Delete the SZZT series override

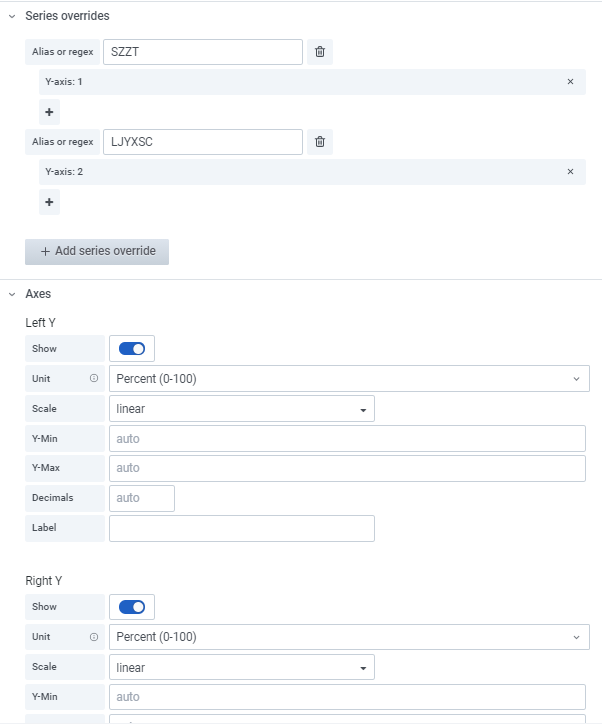coord(320,52)
